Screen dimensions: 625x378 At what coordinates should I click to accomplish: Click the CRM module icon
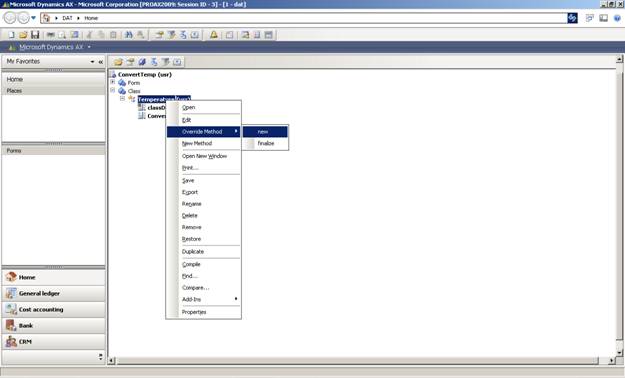tap(11, 341)
